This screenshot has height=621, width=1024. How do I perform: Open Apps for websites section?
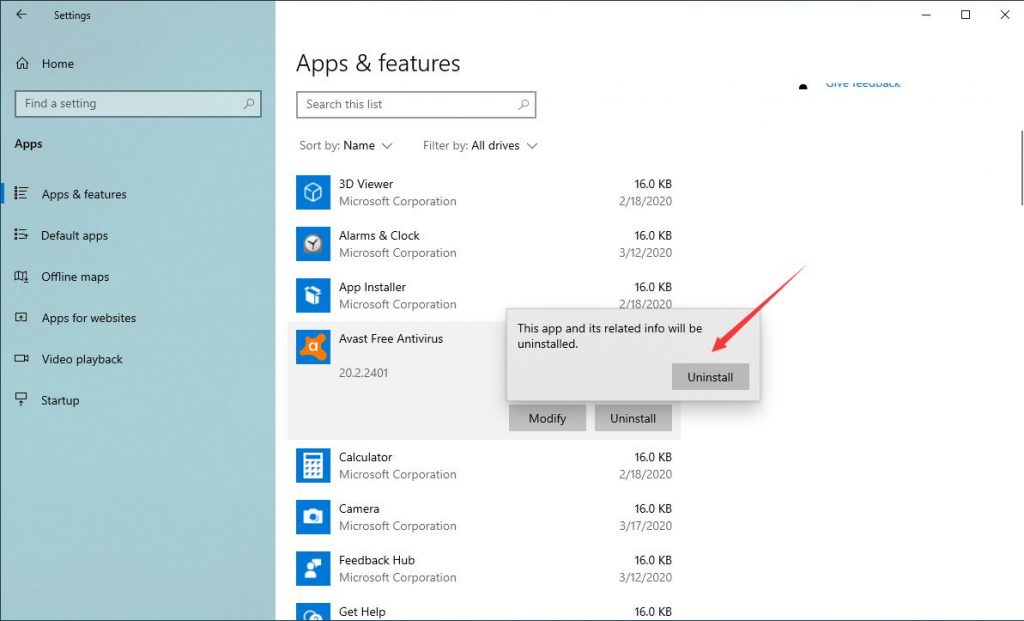[89, 318]
